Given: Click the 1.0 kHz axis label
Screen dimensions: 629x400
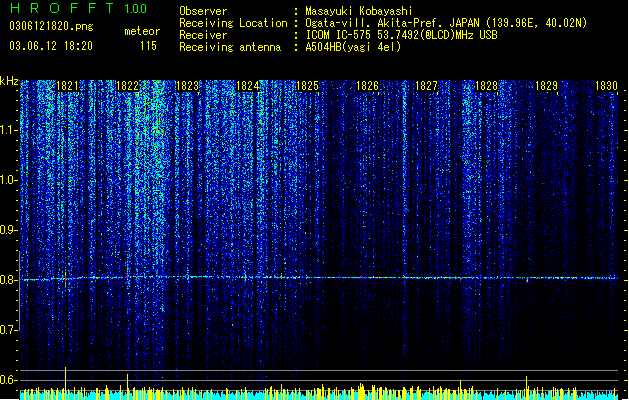Looking at the screenshot, I should tap(8, 180).
